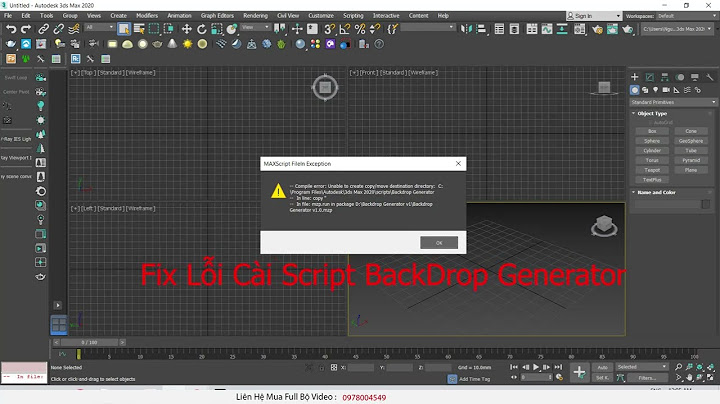Click the Play Animation button
This screenshot has width=720, height=404.
535,367
